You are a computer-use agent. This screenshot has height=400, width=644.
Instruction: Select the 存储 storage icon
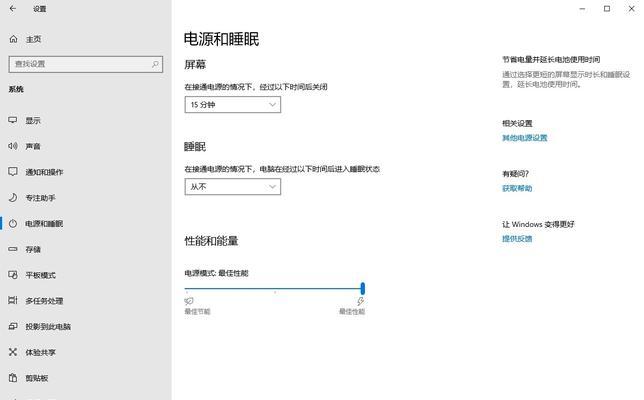coord(13,249)
